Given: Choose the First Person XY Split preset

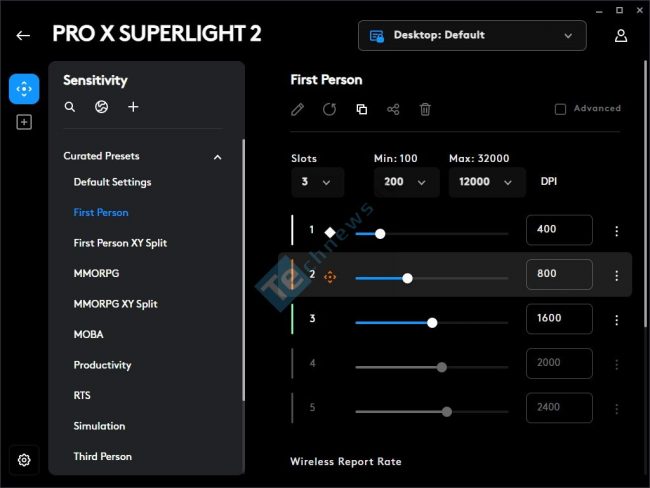Looking at the screenshot, I should [x=120, y=243].
